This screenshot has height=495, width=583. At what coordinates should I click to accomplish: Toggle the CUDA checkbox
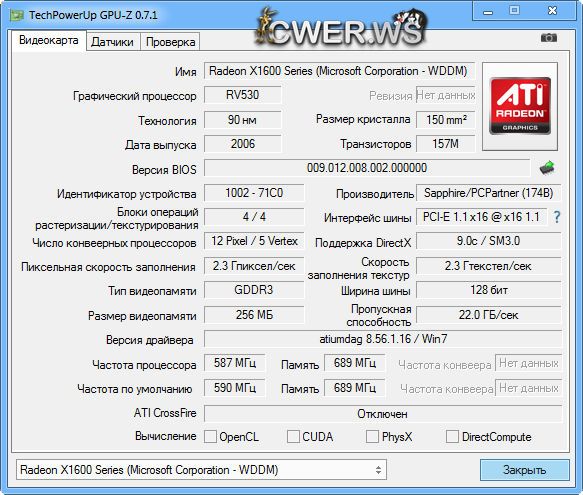click(293, 436)
